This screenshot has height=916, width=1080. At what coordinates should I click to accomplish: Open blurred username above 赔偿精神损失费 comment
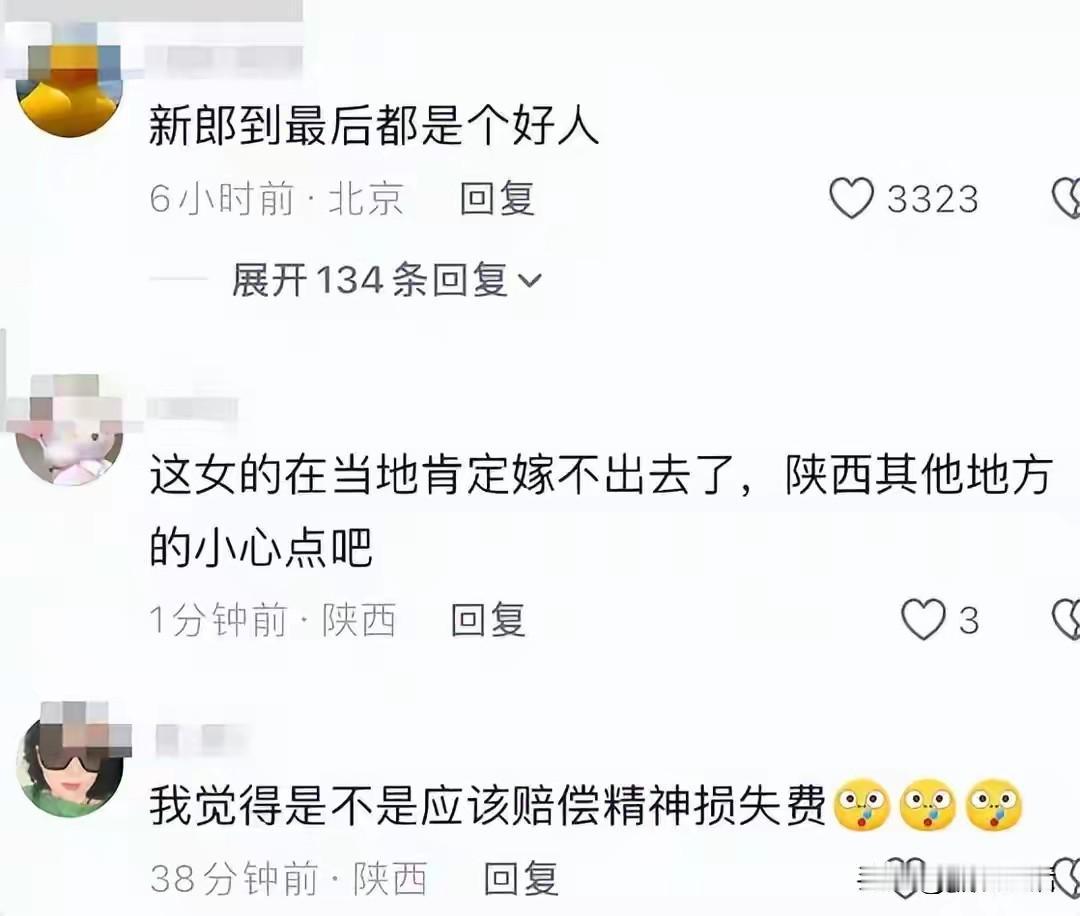200,739
